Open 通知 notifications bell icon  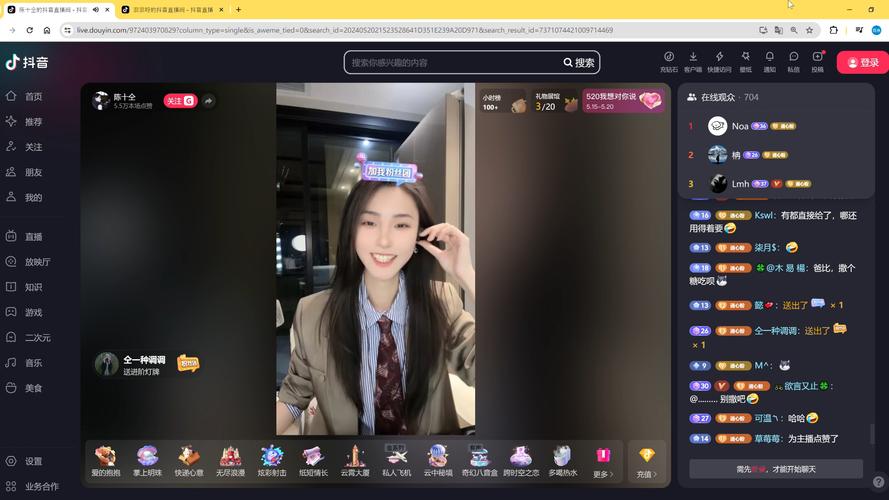pyautogui.click(x=769, y=58)
